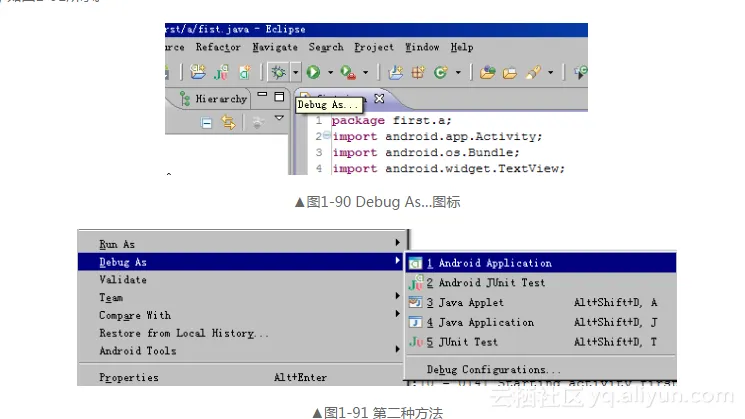Viewport: 745px width, 419px height.
Task: Click the New Android XML file icon
Action: pos(245,72)
